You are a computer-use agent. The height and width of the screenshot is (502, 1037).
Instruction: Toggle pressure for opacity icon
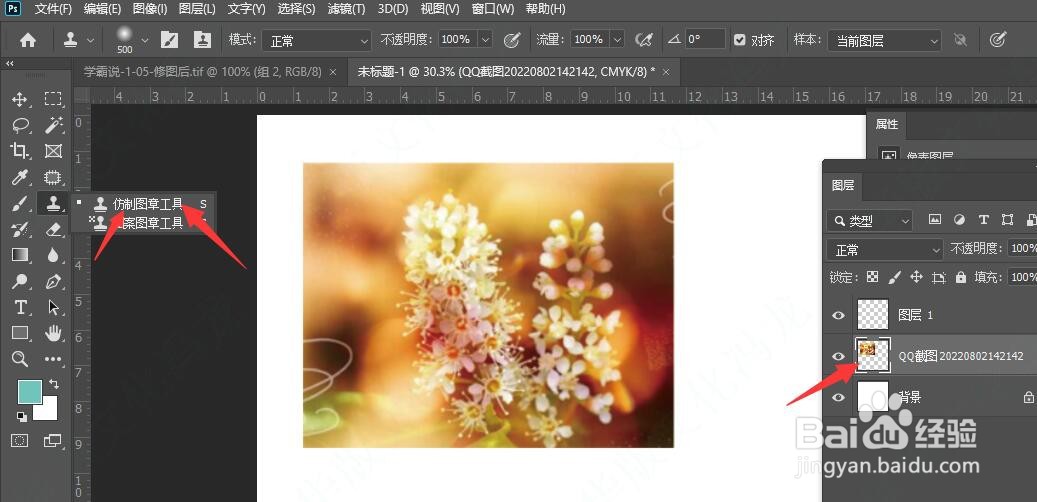coord(512,40)
